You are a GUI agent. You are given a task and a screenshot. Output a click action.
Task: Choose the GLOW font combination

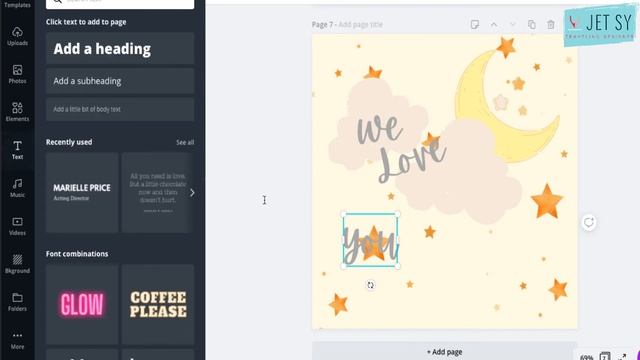point(82,304)
